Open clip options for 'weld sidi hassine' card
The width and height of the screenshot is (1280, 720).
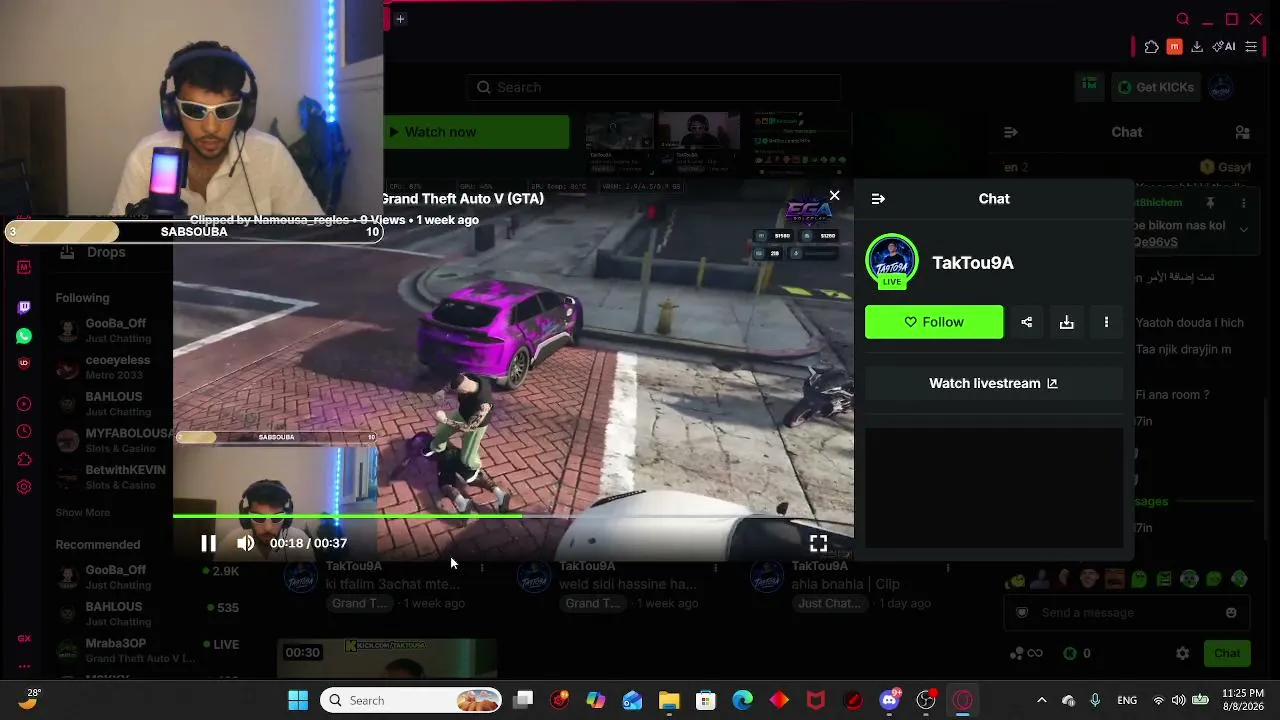tap(715, 567)
